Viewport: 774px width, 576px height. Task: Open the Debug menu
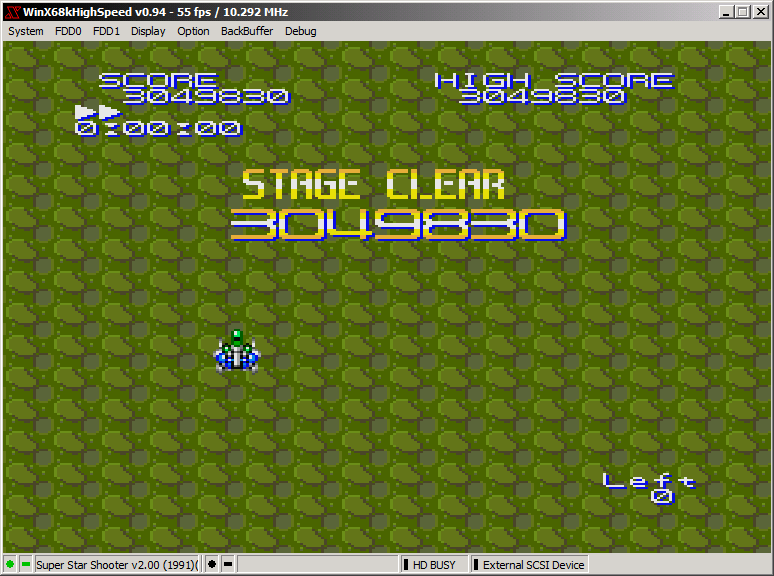(x=301, y=31)
